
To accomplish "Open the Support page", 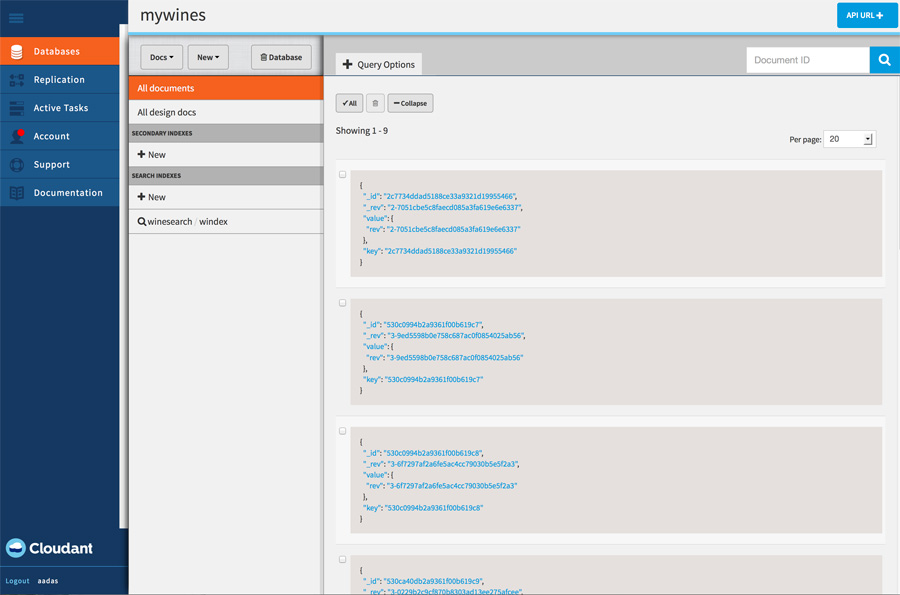I will pos(60,165).
